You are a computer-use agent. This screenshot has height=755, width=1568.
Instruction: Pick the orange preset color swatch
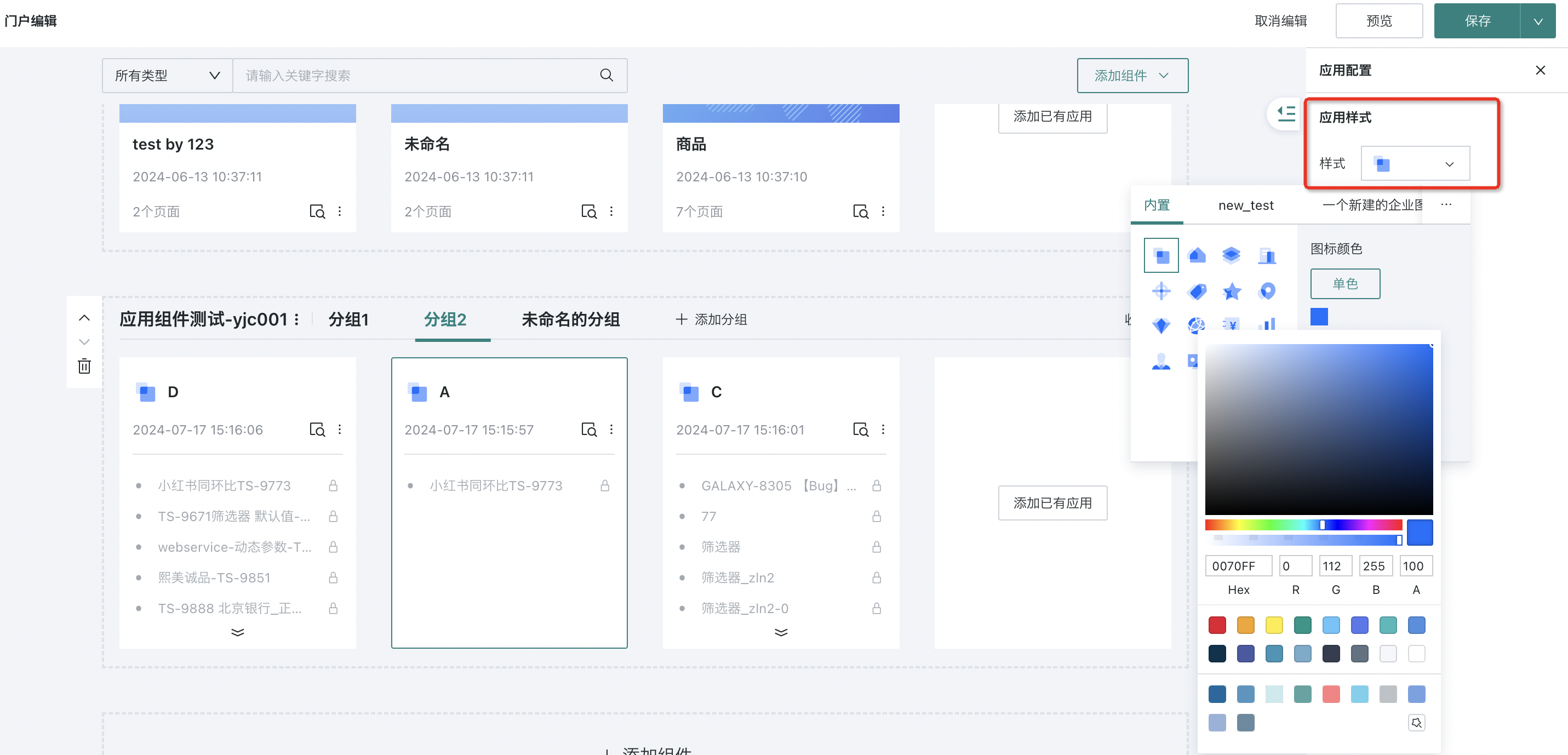click(1245, 625)
